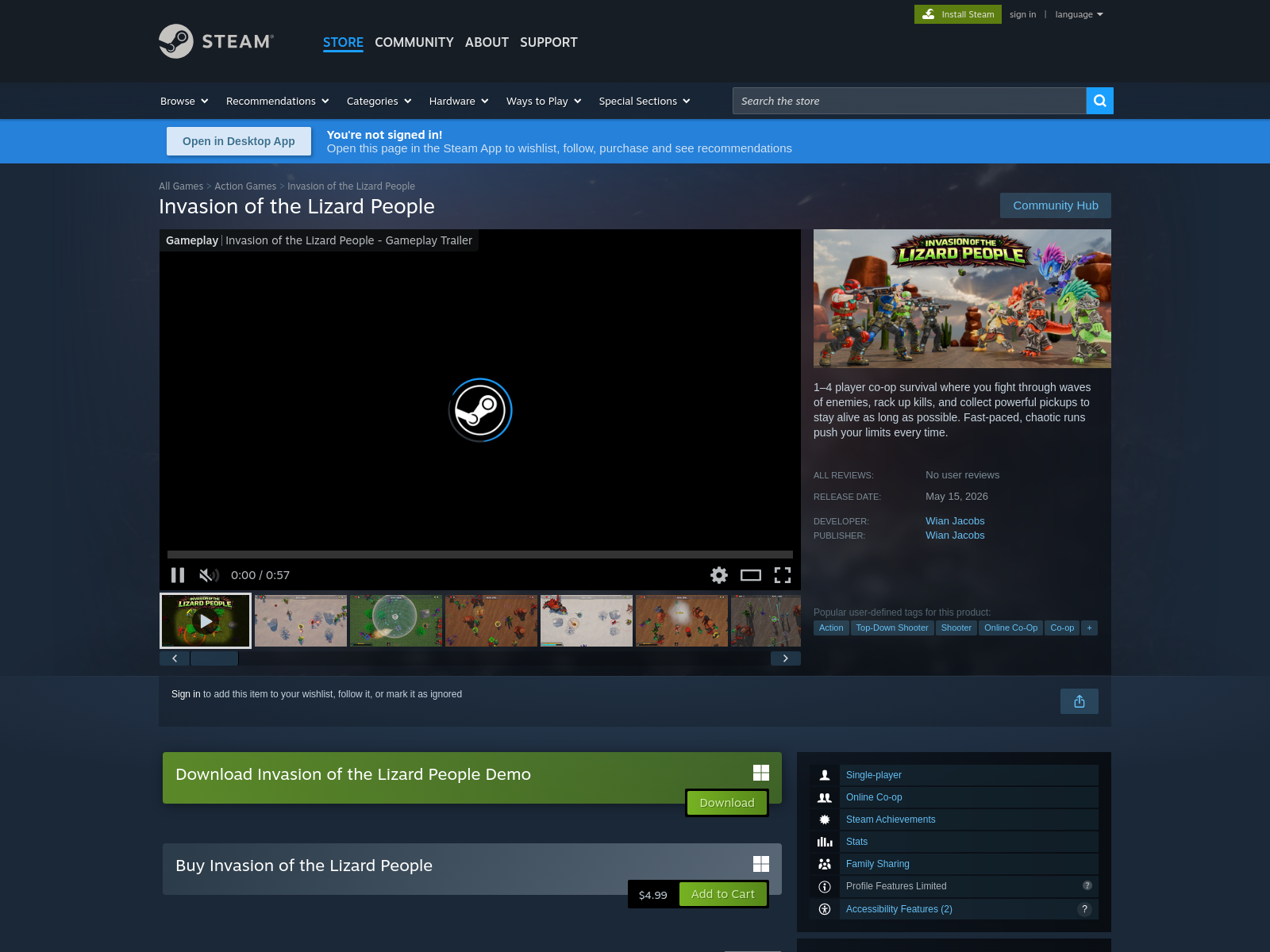Unmute the trailer audio

pyautogui.click(x=209, y=575)
